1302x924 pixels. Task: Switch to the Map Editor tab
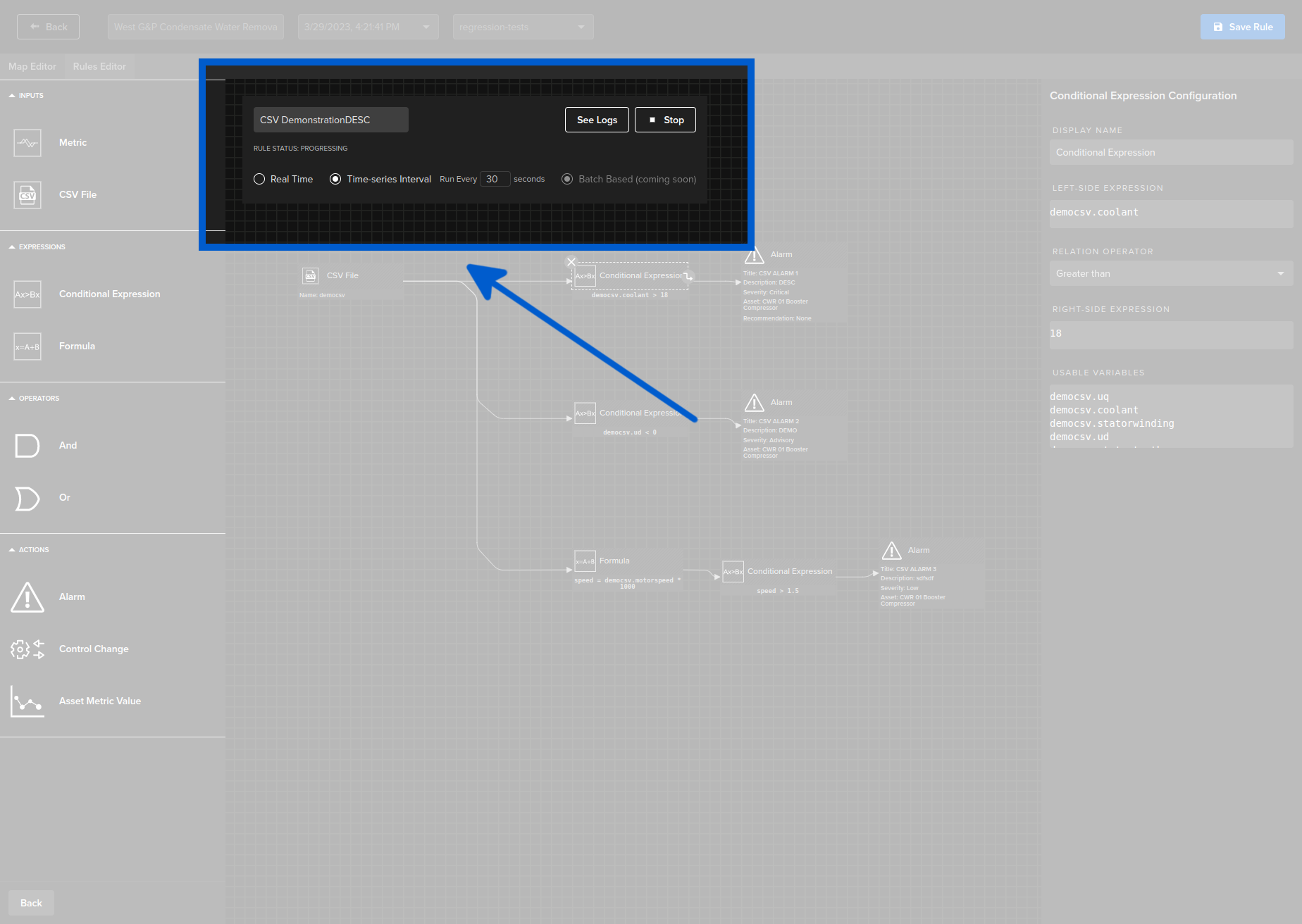(32, 66)
